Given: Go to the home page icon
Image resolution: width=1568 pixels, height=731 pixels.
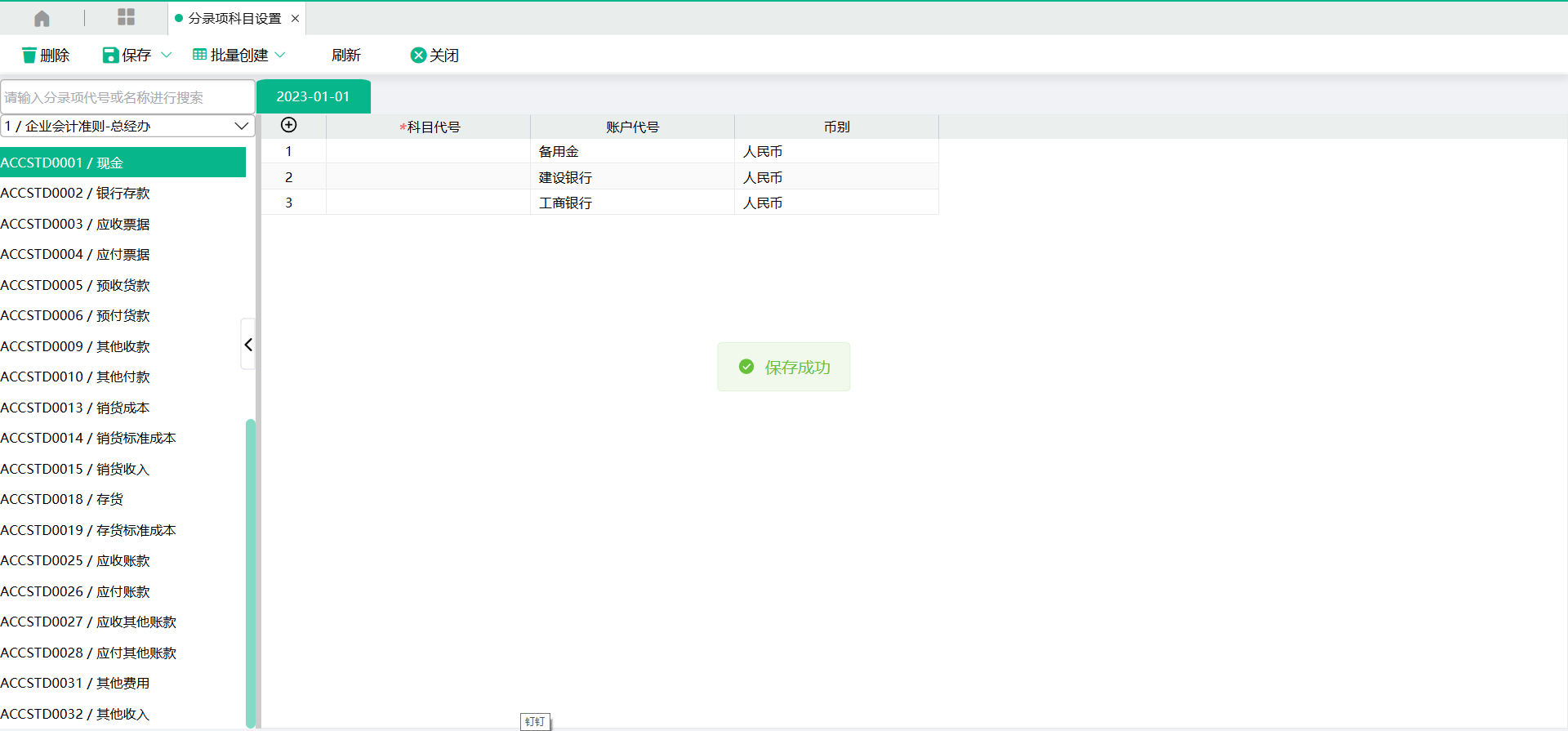Looking at the screenshot, I should tap(42, 18).
